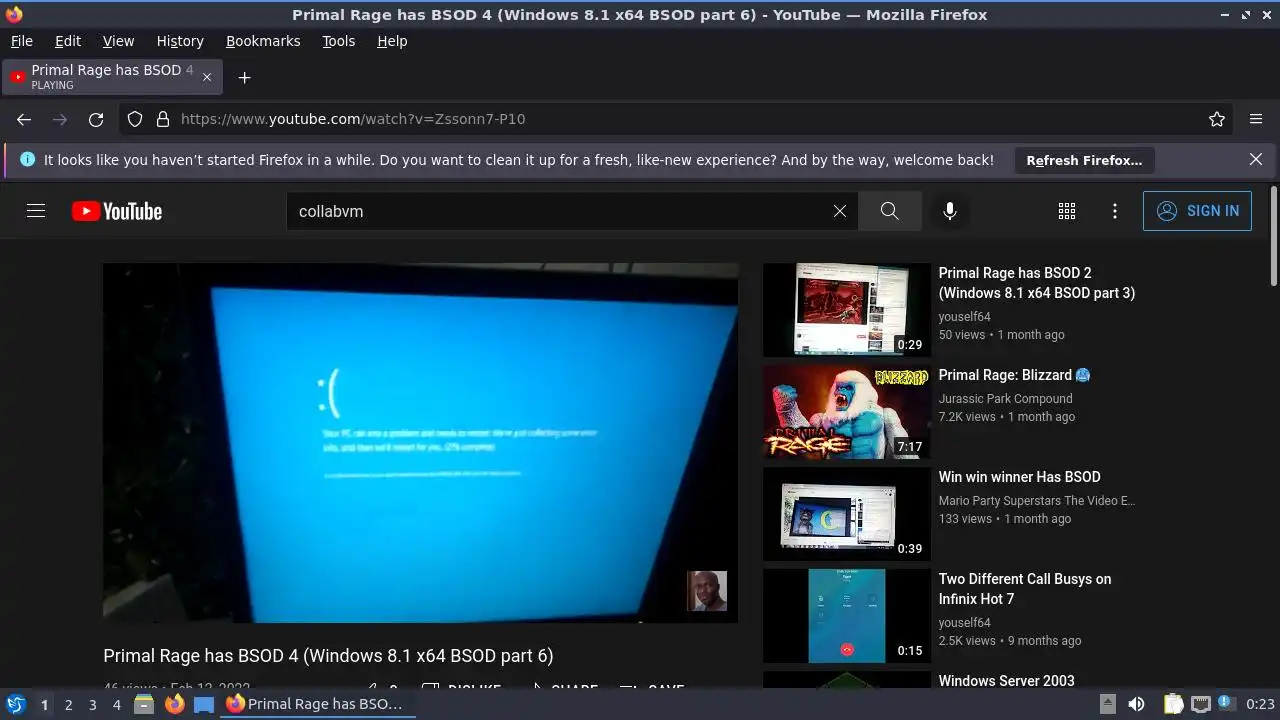
Task: Click the show desktop taskbar icon
Action: (204, 704)
